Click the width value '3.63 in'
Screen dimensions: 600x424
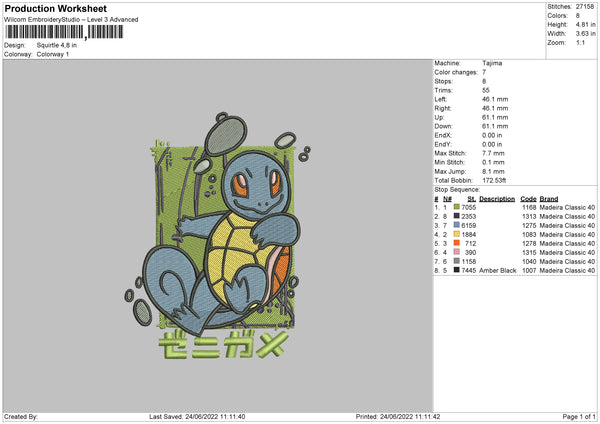click(x=585, y=34)
